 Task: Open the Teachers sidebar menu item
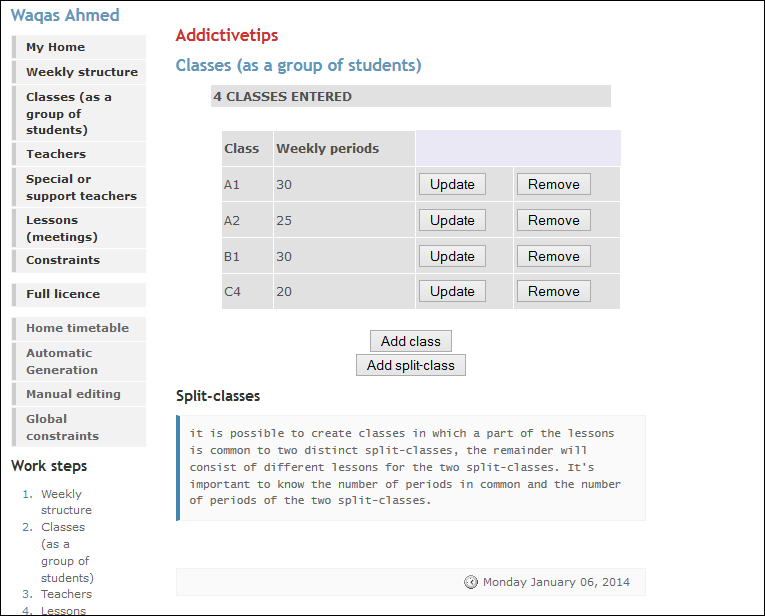(x=79, y=154)
